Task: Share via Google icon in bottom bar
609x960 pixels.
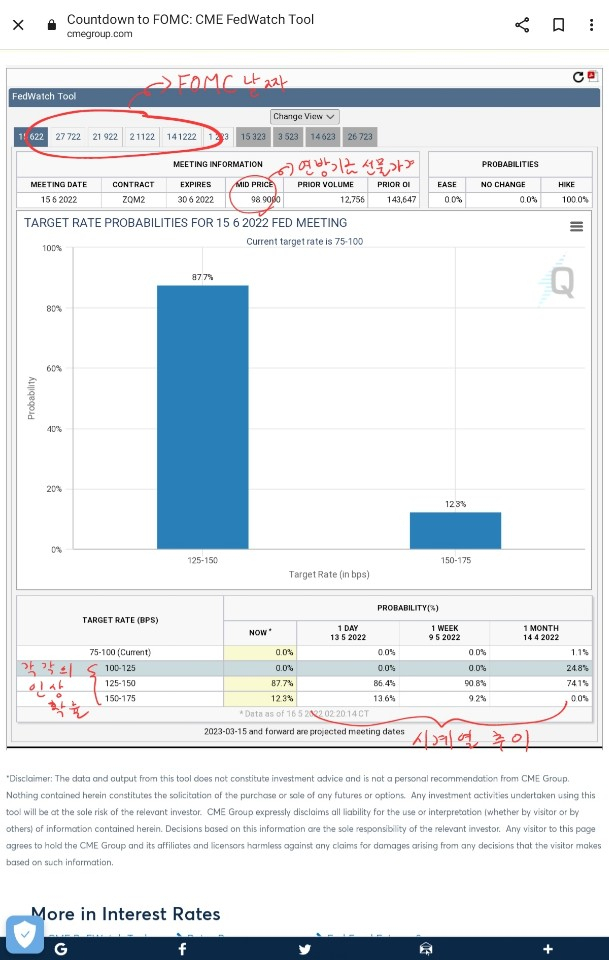Action: [61, 949]
